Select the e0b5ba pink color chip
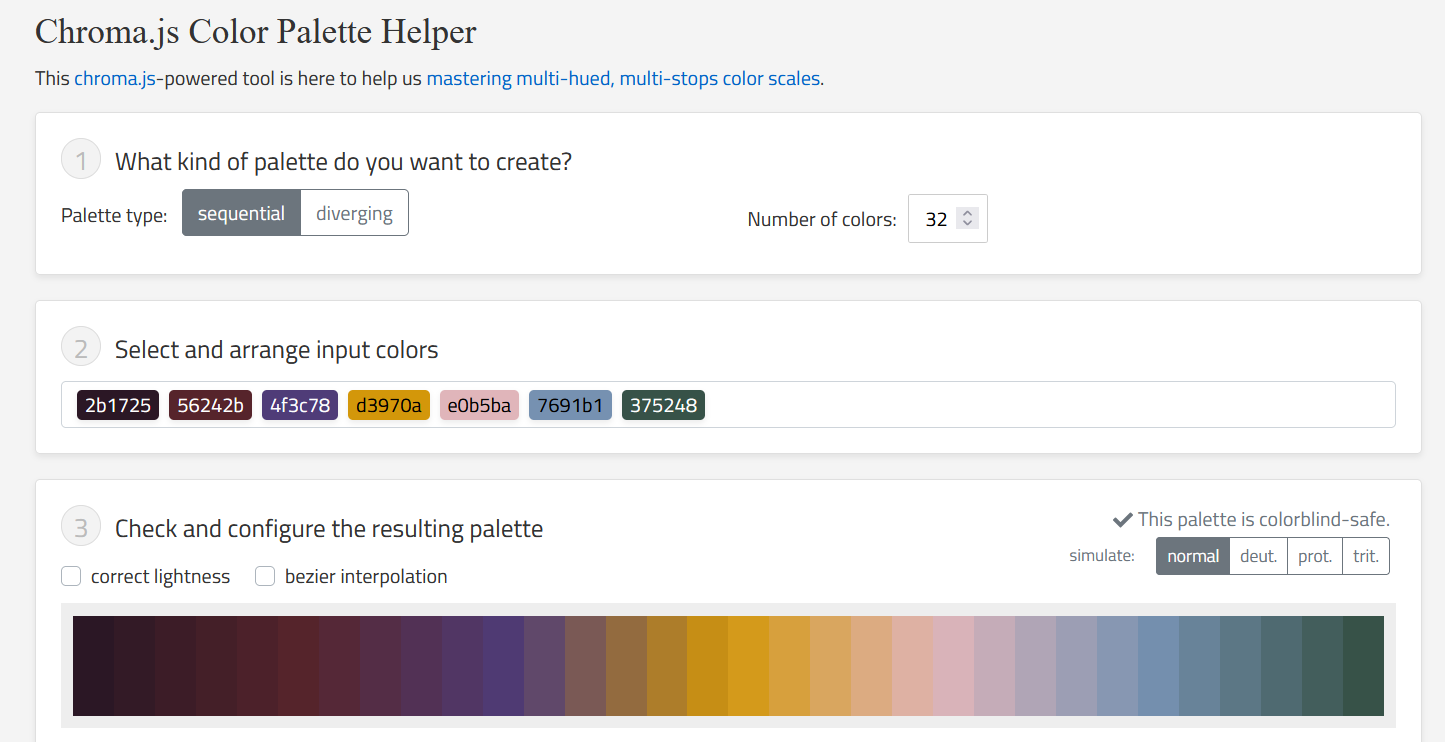The width and height of the screenshot is (1445, 742). tap(479, 405)
